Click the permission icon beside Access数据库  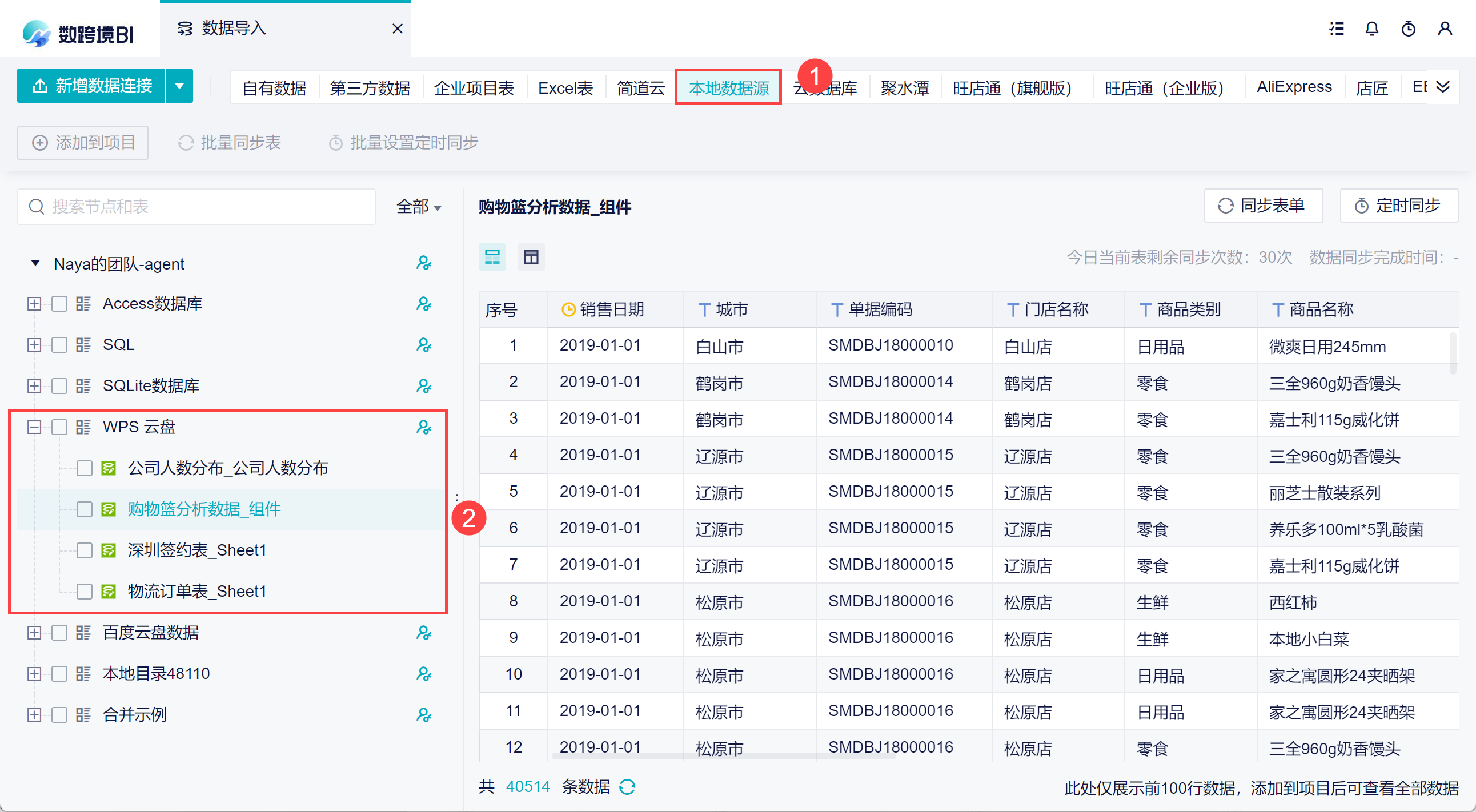point(423,304)
